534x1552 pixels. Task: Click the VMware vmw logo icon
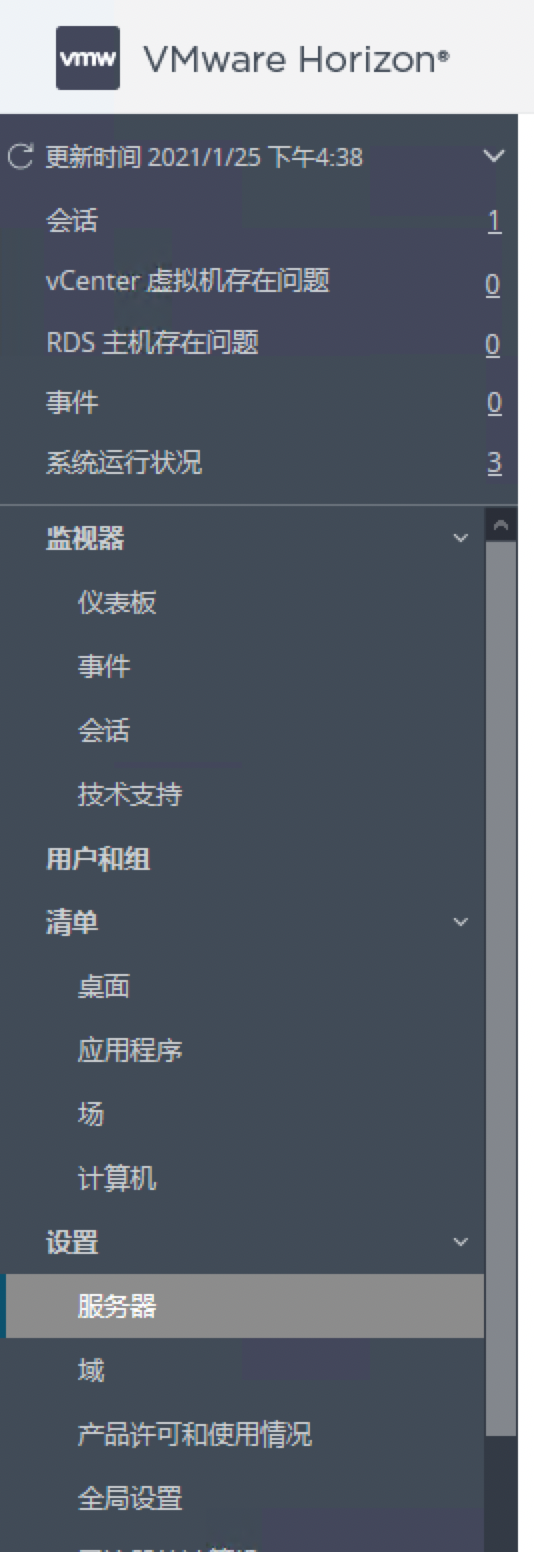click(88, 58)
